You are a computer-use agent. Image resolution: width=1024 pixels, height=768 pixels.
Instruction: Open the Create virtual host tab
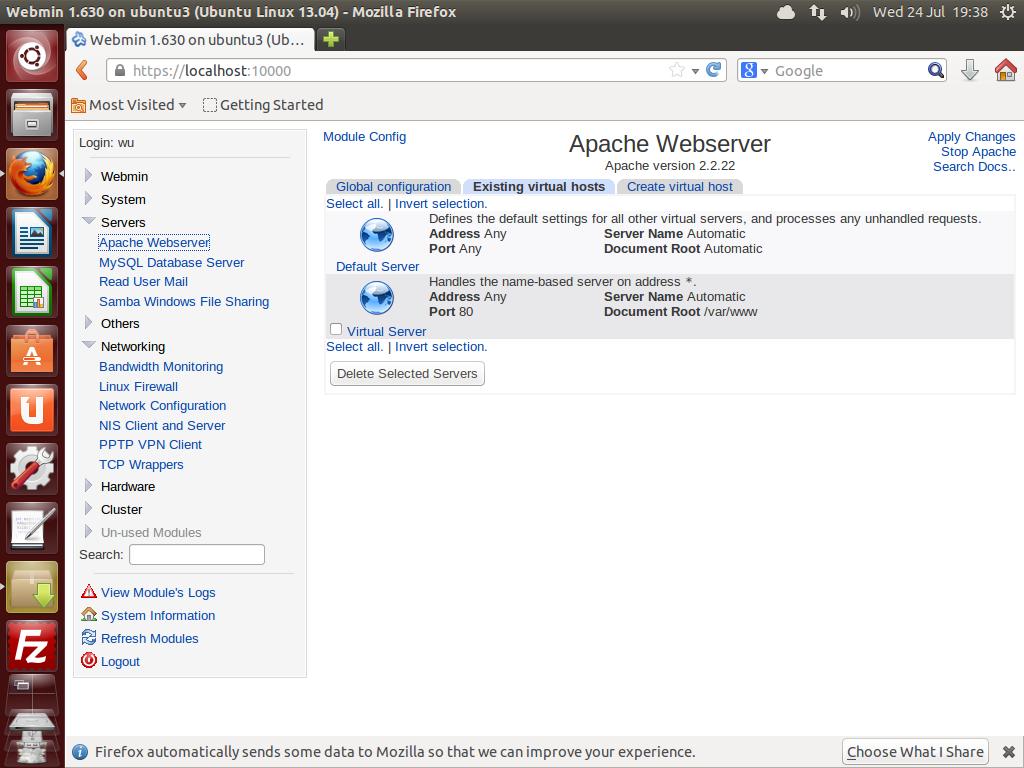[x=679, y=187]
